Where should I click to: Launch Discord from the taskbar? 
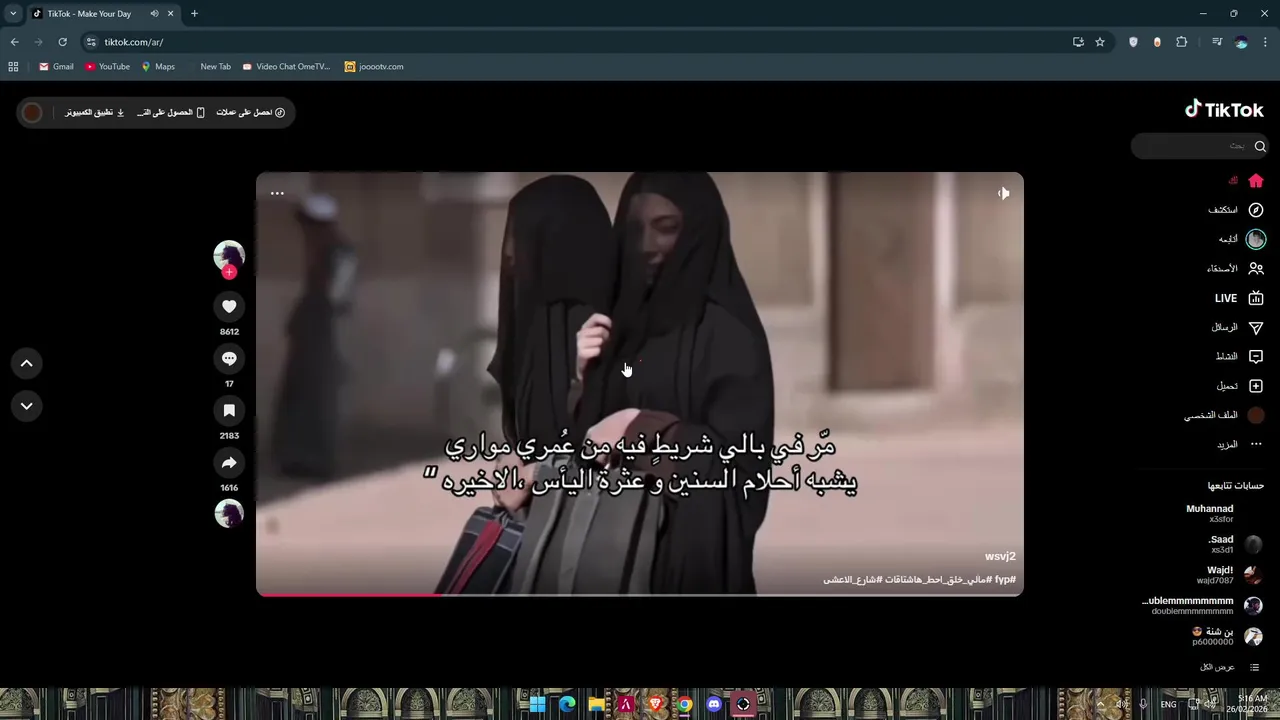point(714,704)
